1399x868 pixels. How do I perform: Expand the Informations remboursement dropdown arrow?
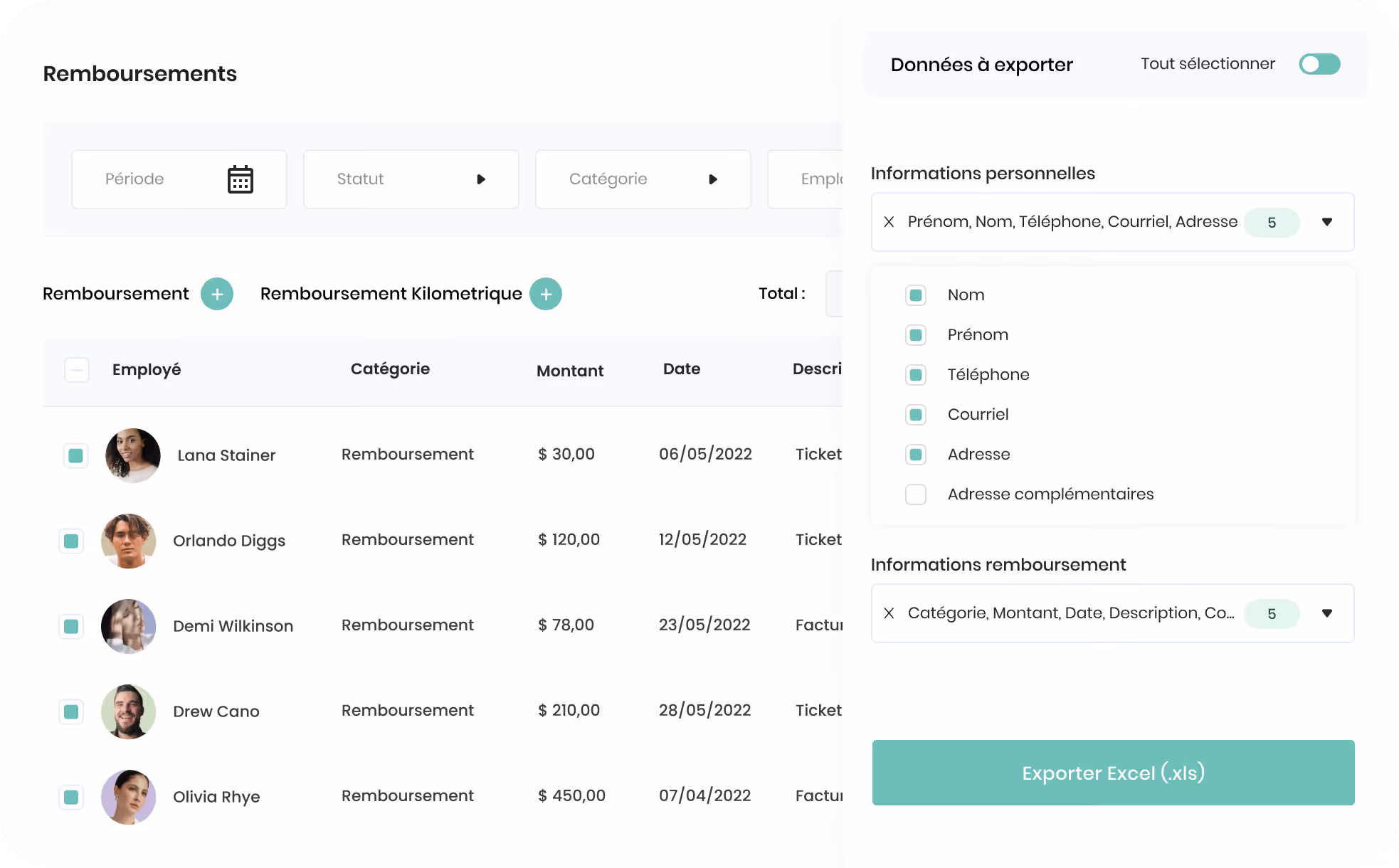(1327, 613)
